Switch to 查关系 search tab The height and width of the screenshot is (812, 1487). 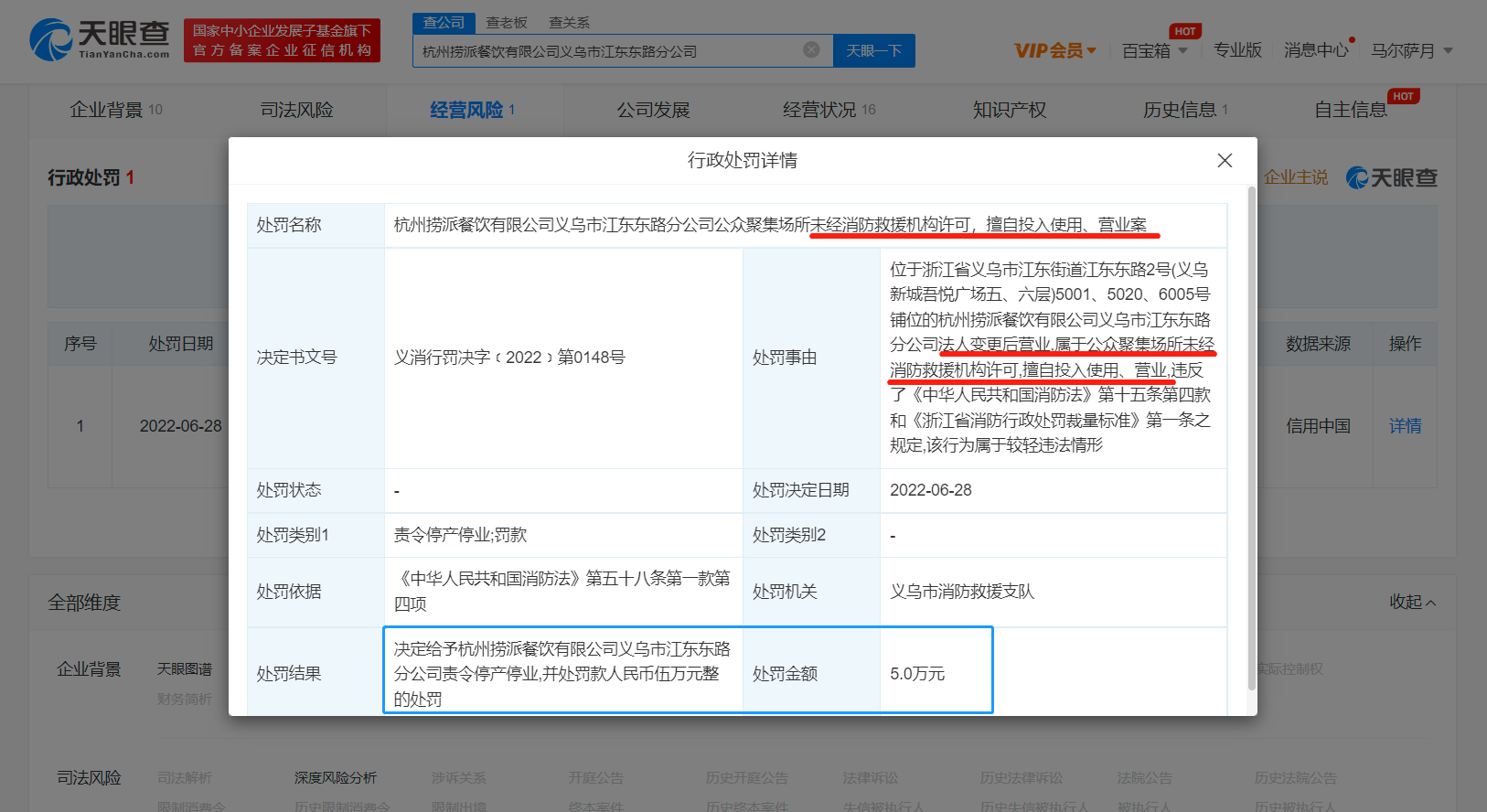[x=570, y=23]
